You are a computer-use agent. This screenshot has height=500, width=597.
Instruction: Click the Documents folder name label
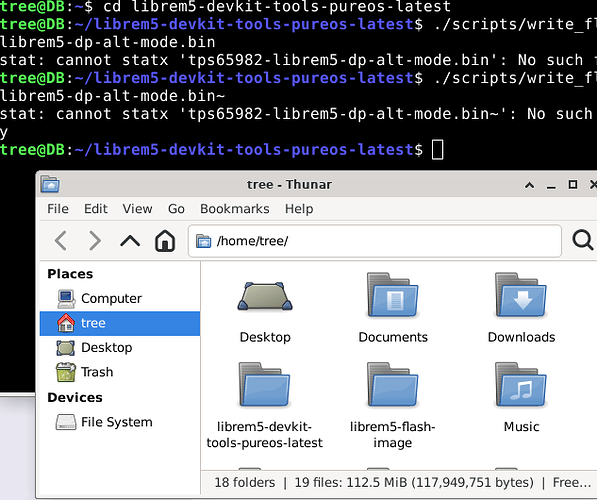click(x=393, y=337)
